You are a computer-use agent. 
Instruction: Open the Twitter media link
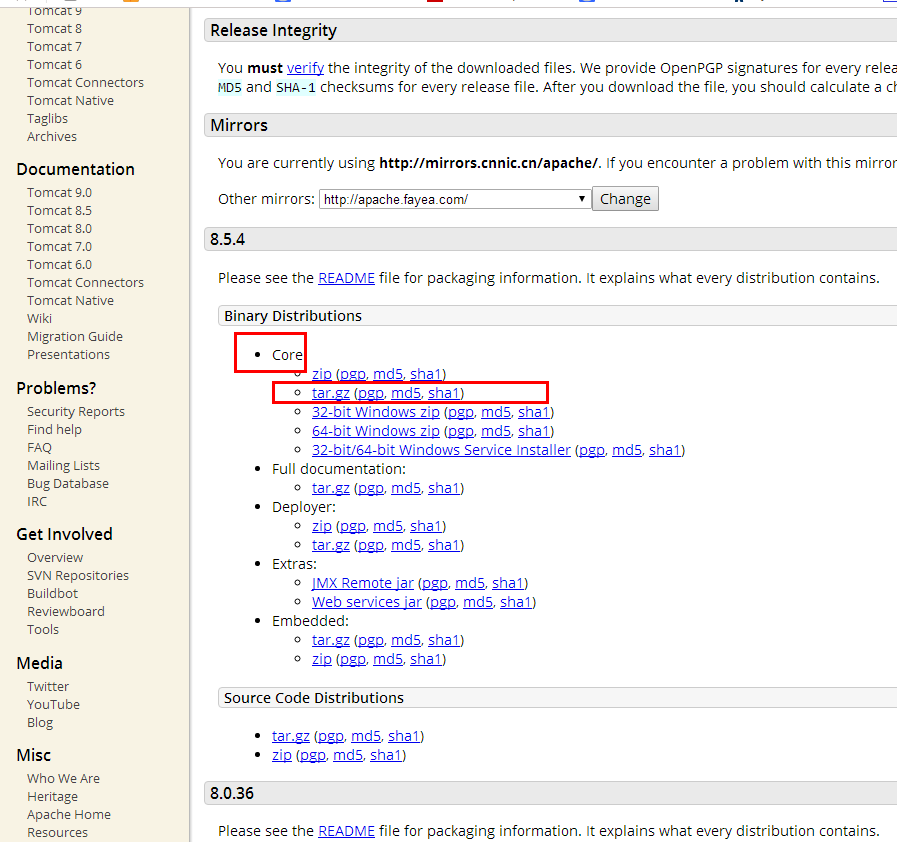(x=48, y=686)
